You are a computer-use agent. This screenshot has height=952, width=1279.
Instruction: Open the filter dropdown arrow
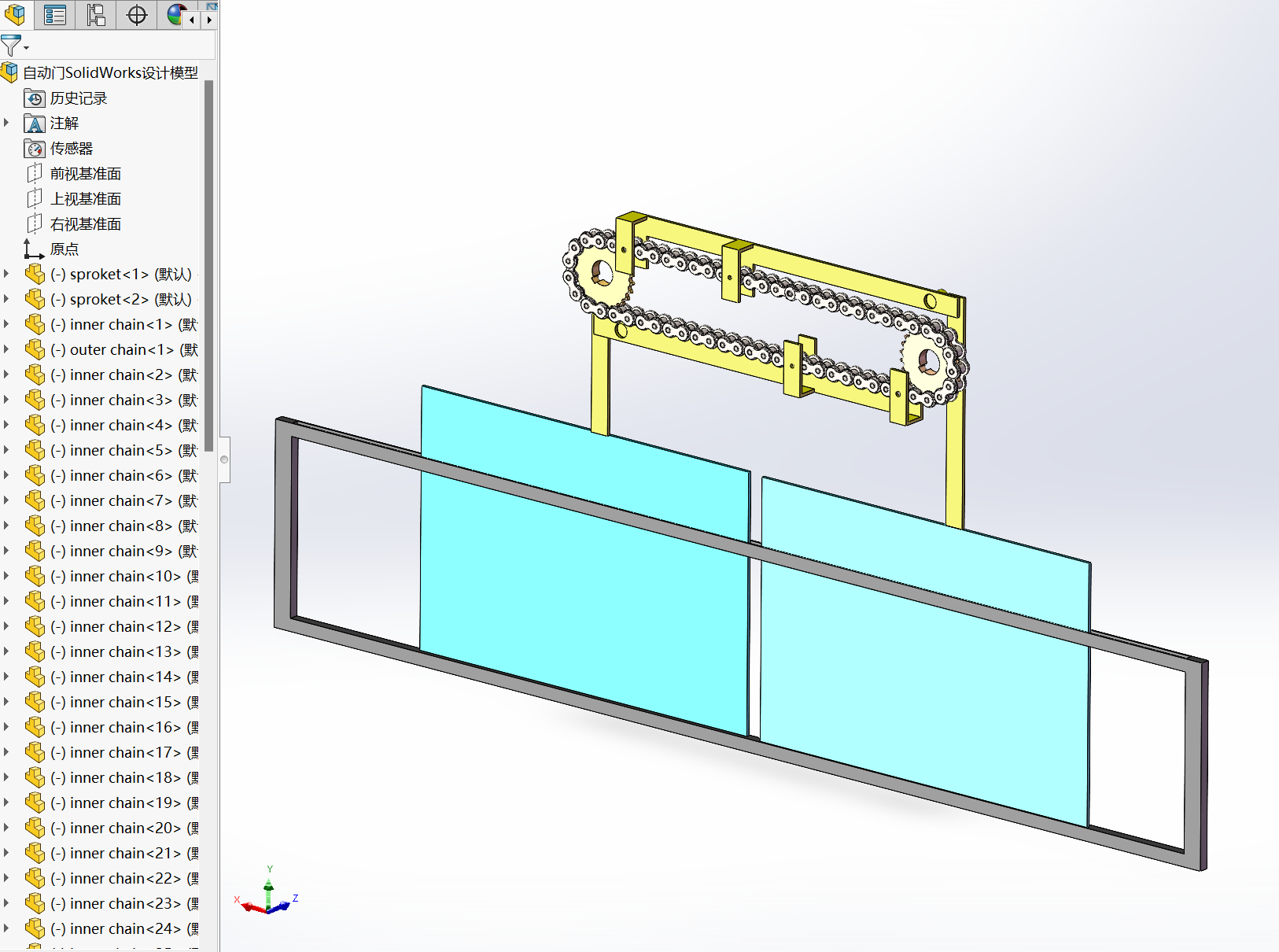pyautogui.click(x=26, y=46)
